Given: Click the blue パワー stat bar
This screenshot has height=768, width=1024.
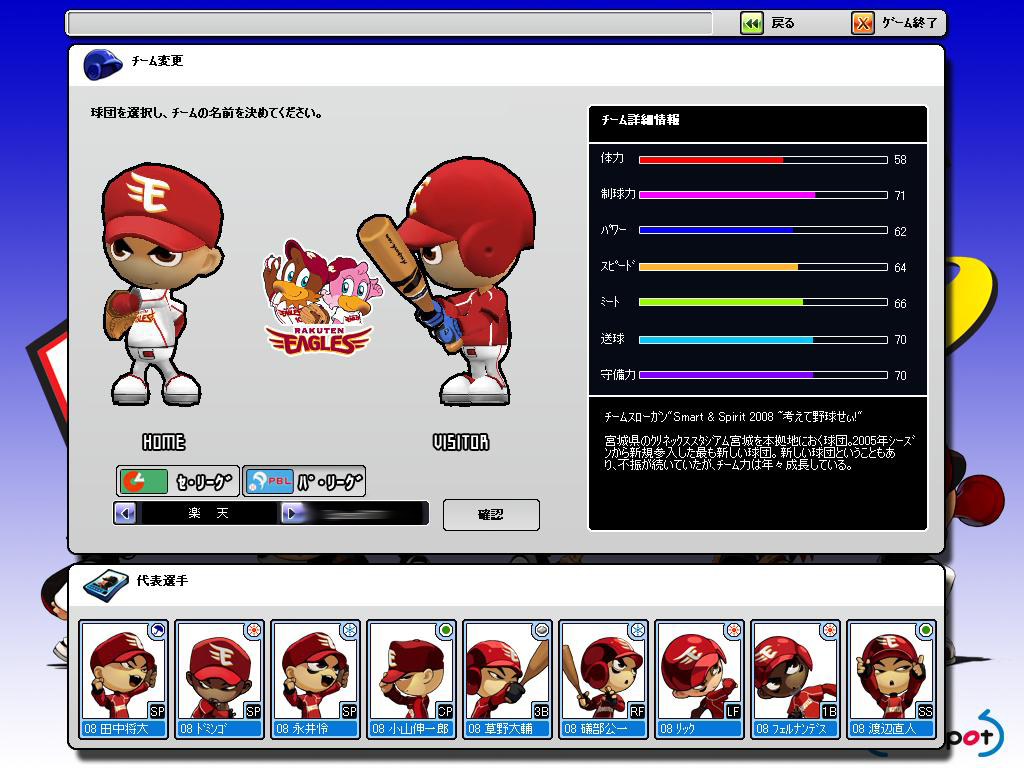Looking at the screenshot, I should click(x=763, y=231).
